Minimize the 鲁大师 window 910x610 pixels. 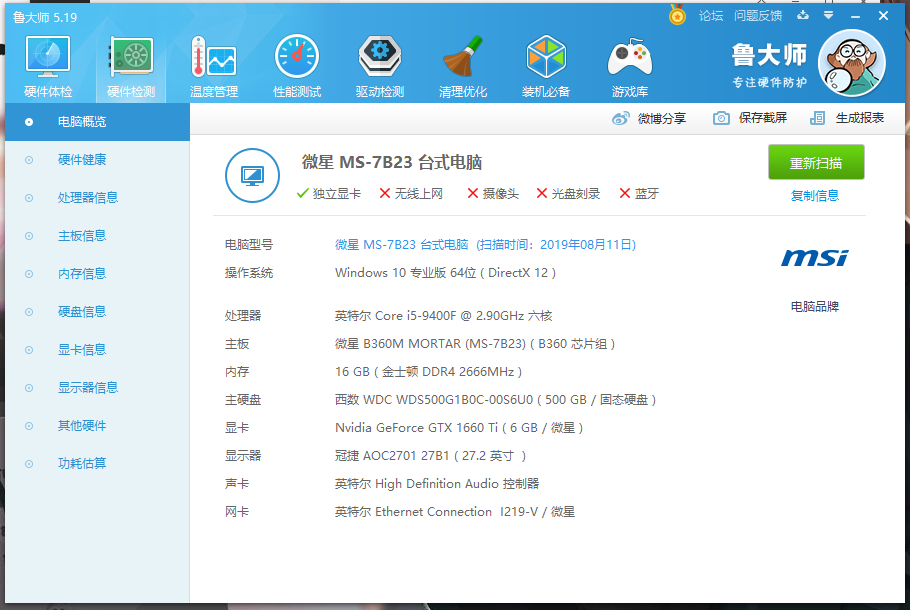[855, 16]
